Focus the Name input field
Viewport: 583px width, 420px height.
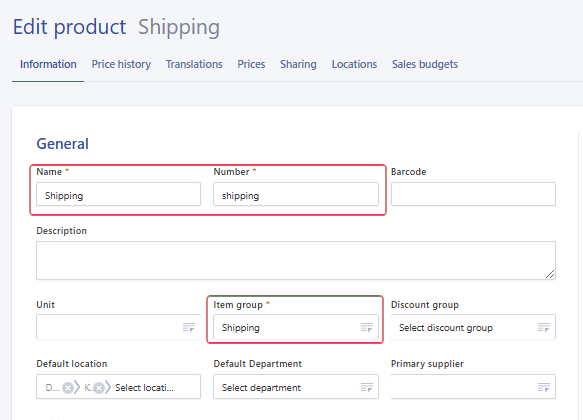click(118, 194)
